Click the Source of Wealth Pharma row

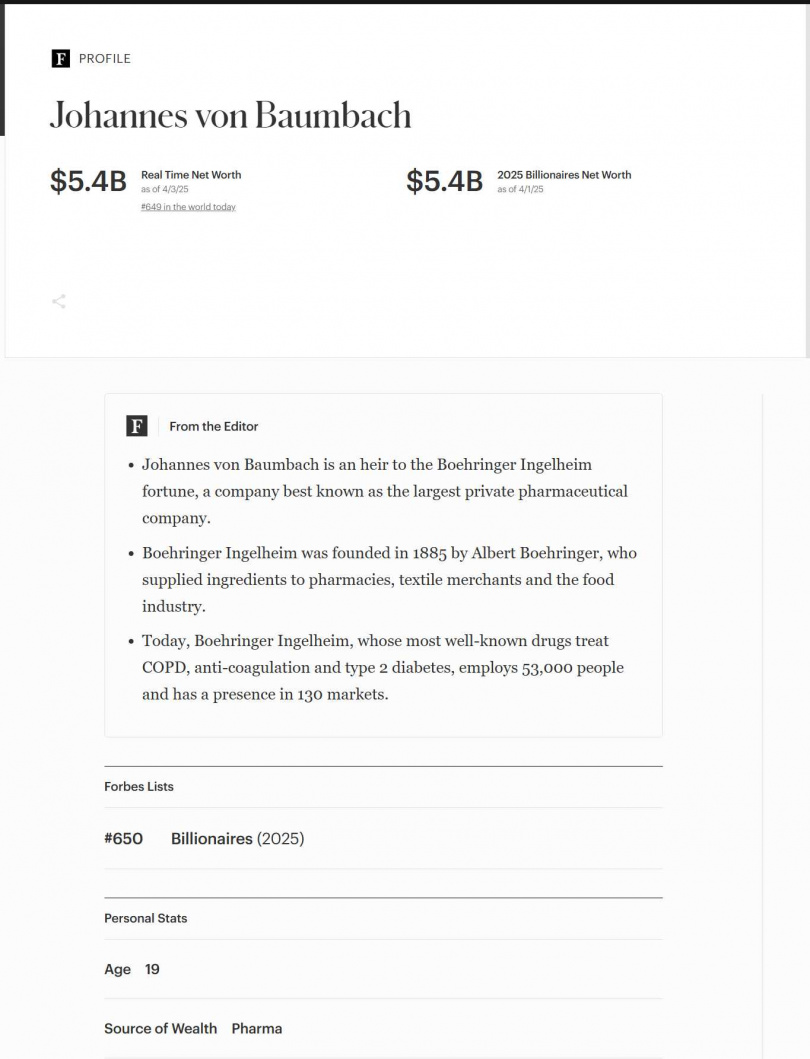pyautogui.click(x=193, y=1028)
